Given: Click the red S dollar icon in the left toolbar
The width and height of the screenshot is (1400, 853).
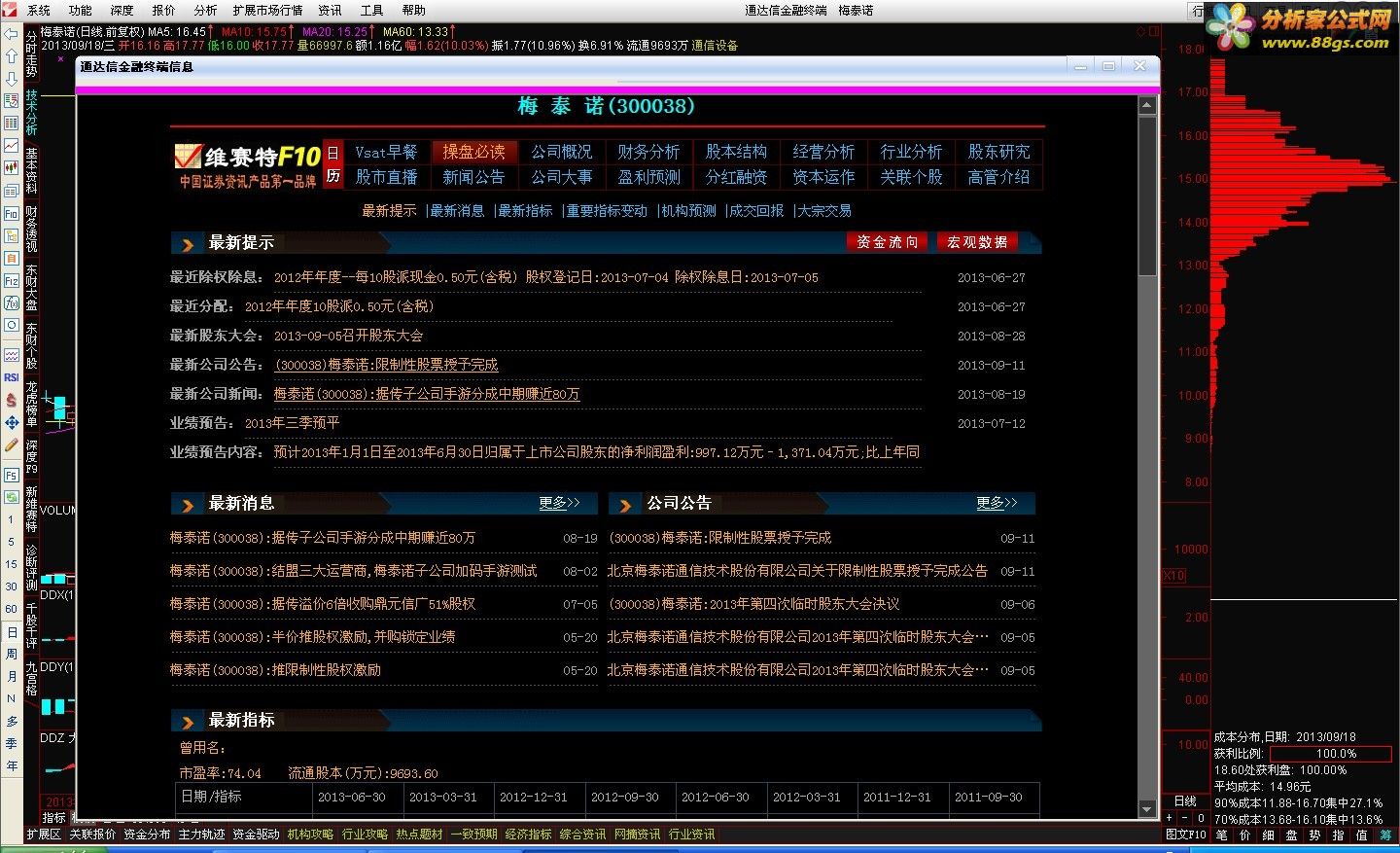Looking at the screenshot, I should pos(11,400).
